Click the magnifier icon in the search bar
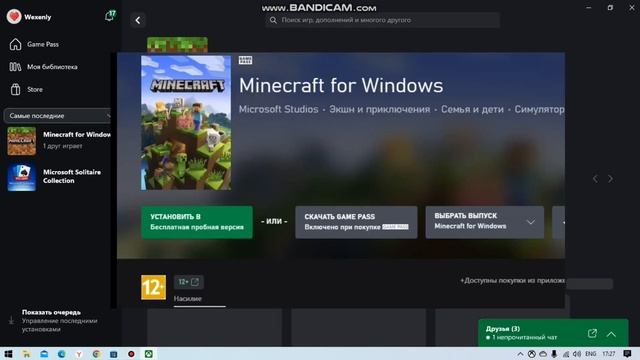The image size is (640, 360). click(273, 20)
